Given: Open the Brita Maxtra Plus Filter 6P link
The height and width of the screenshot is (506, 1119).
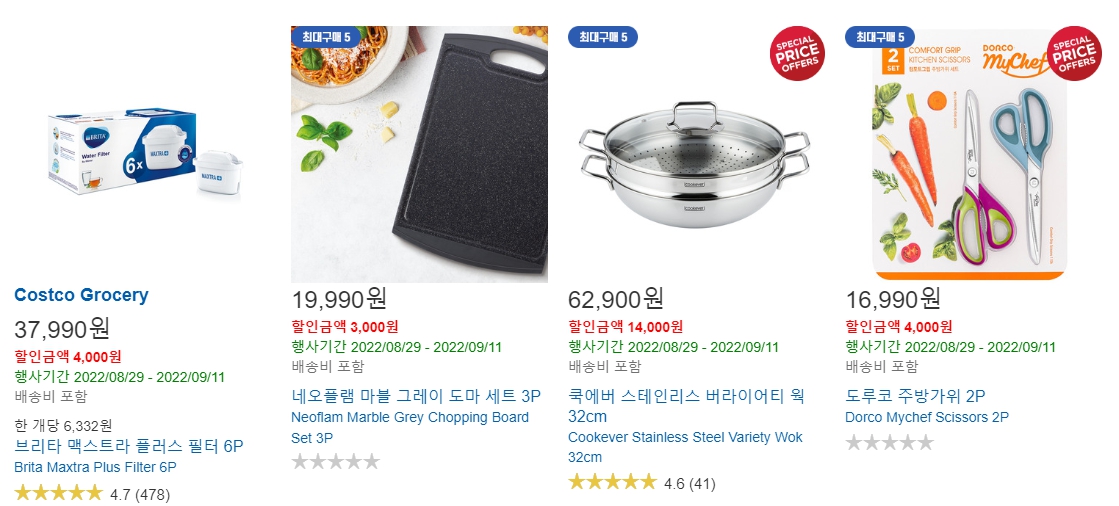Looking at the screenshot, I should (x=96, y=467).
